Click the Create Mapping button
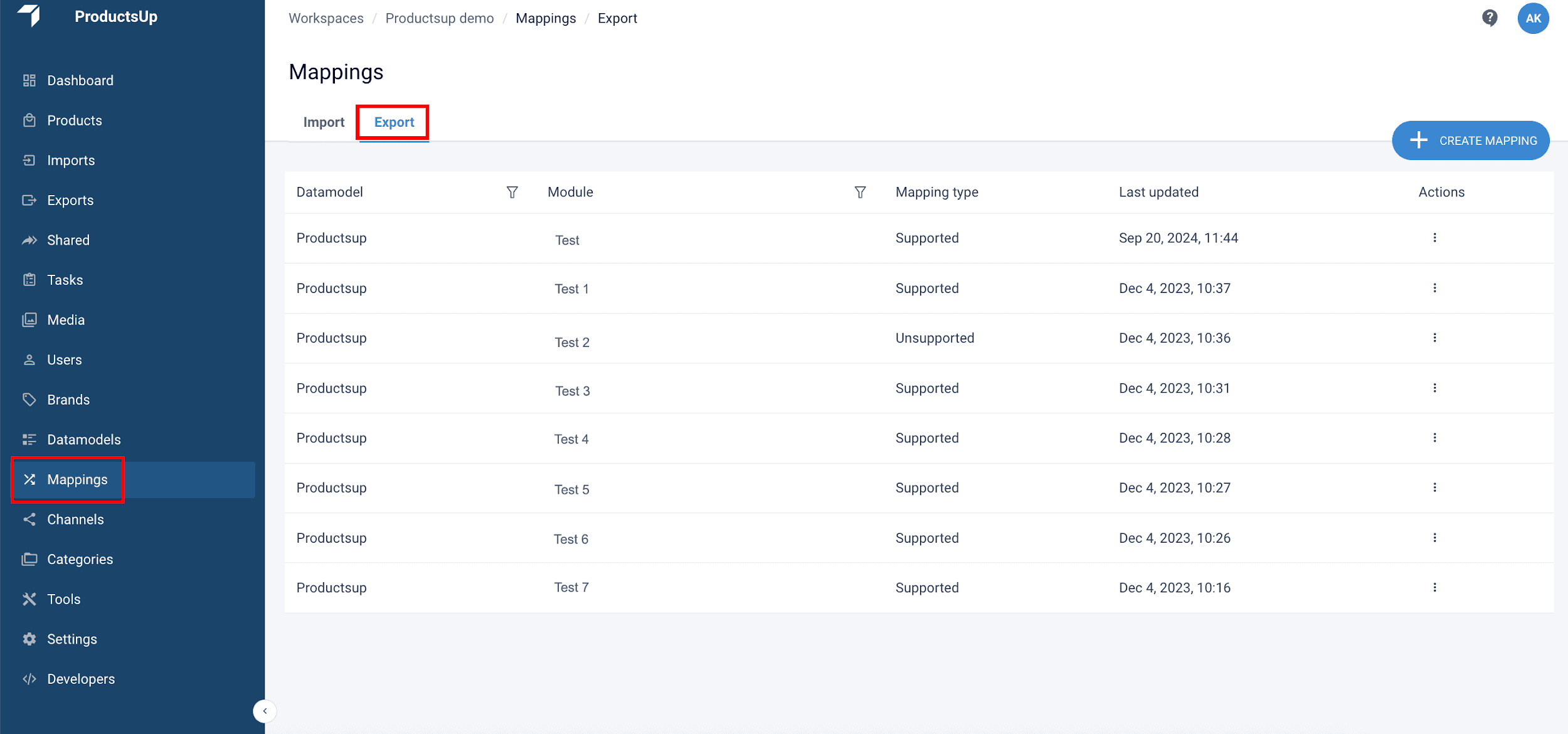Viewport: 1568px width, 734px height. pos(1470,141)
